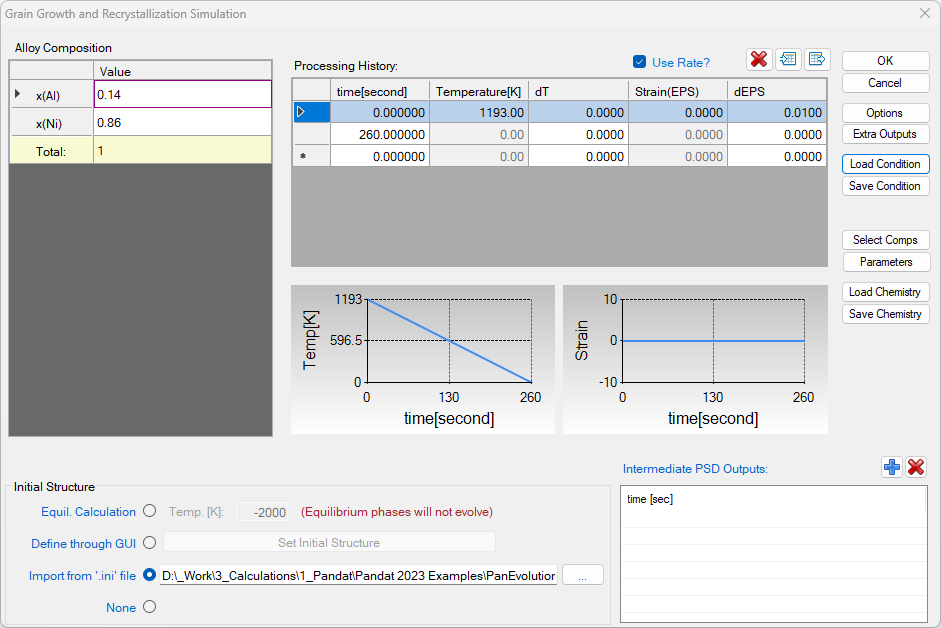This screenshot has width=941, height=628.
Task: Click the browse '...' button for .ini file
Action: tap(583, 575)
